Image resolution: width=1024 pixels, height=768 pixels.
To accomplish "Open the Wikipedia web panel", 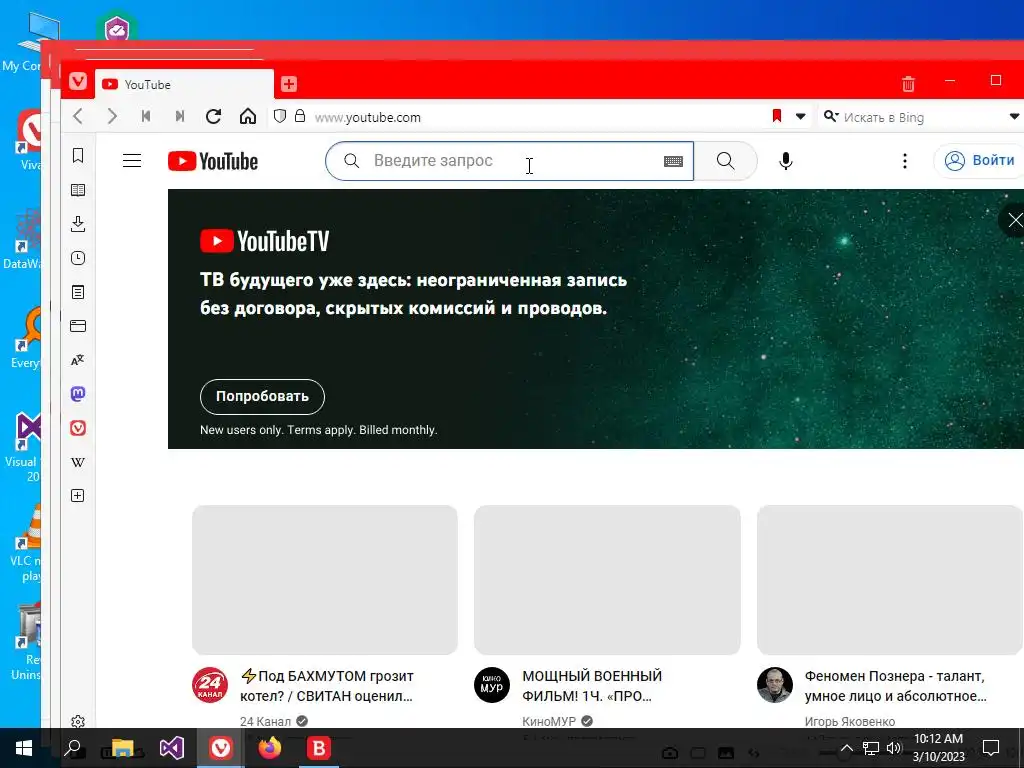I will (x=78, y=462).
